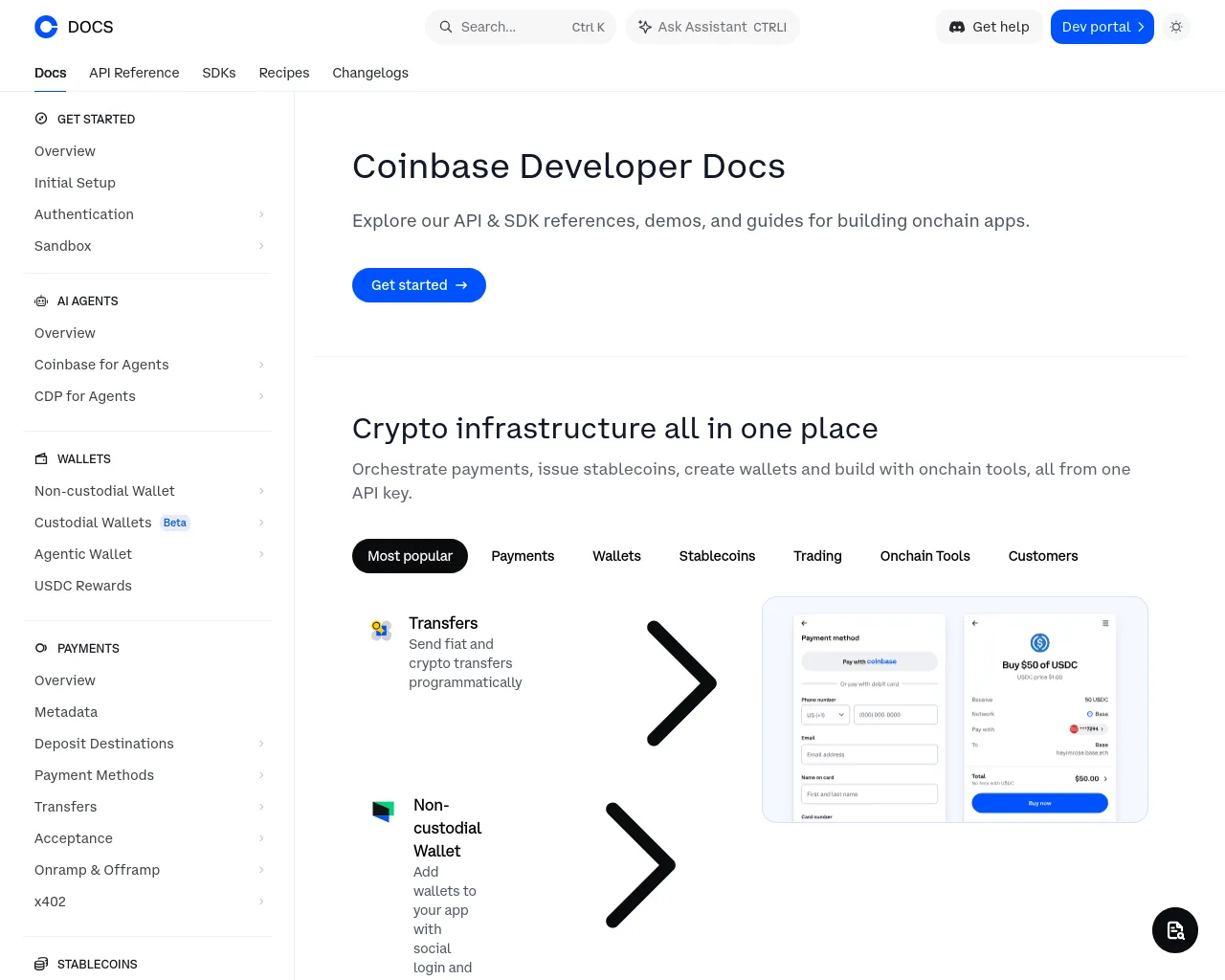Click the Get started button
Image resolution: width=1225 pixels, height=980 pixels.
coord(419,285)
